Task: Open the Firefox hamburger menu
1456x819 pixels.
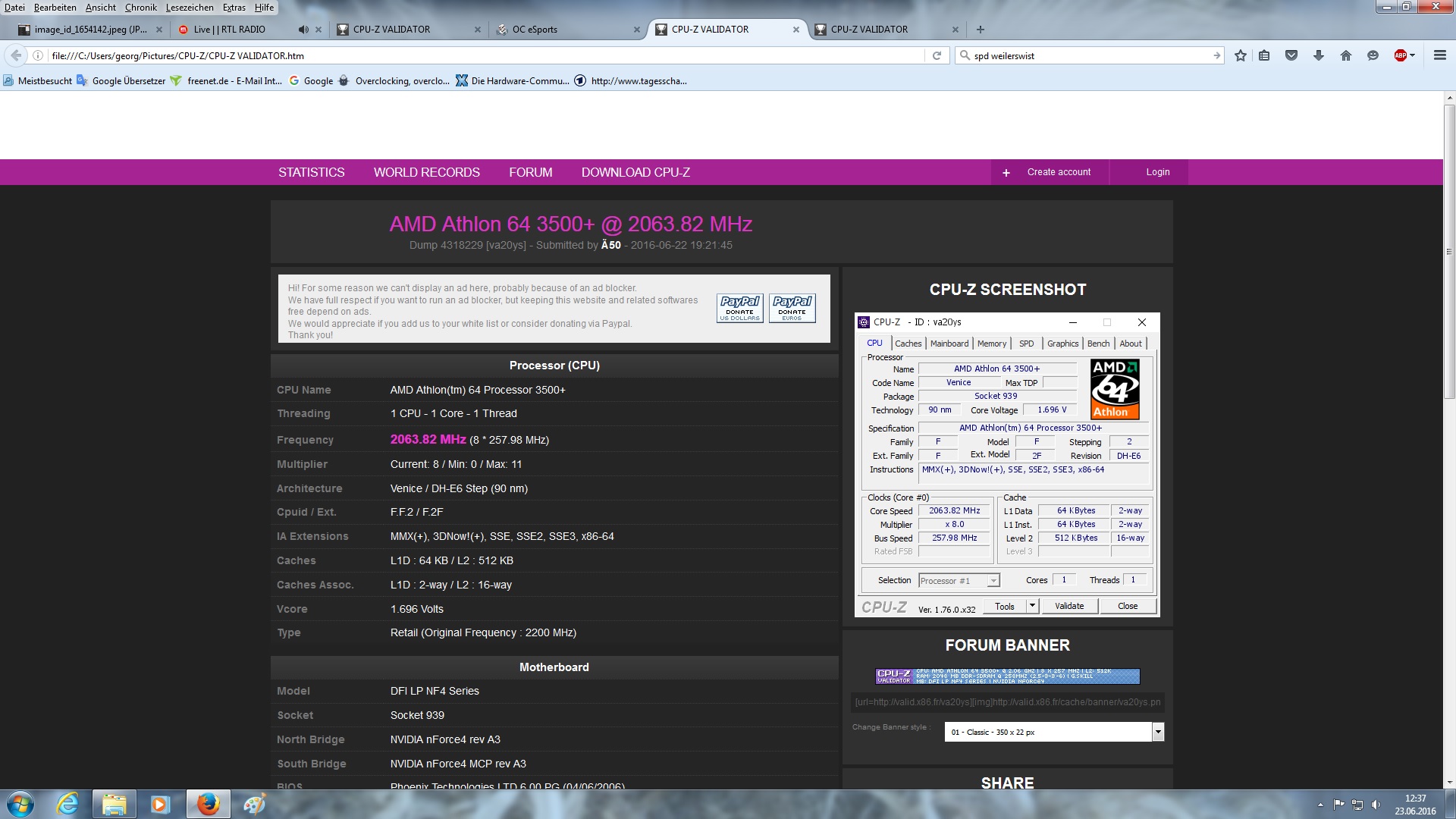Action: 1439,55
